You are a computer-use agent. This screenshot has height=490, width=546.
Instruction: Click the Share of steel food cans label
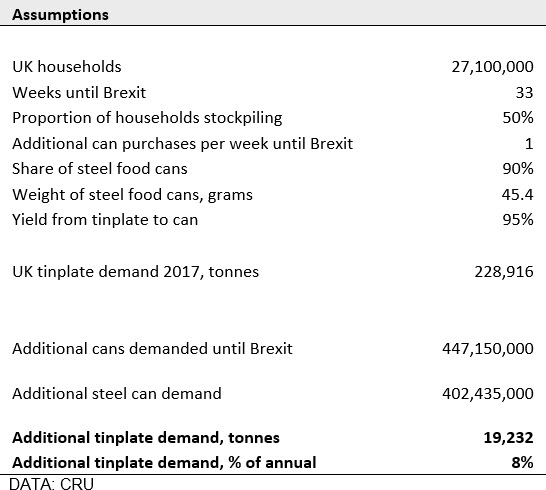(100, 169)
